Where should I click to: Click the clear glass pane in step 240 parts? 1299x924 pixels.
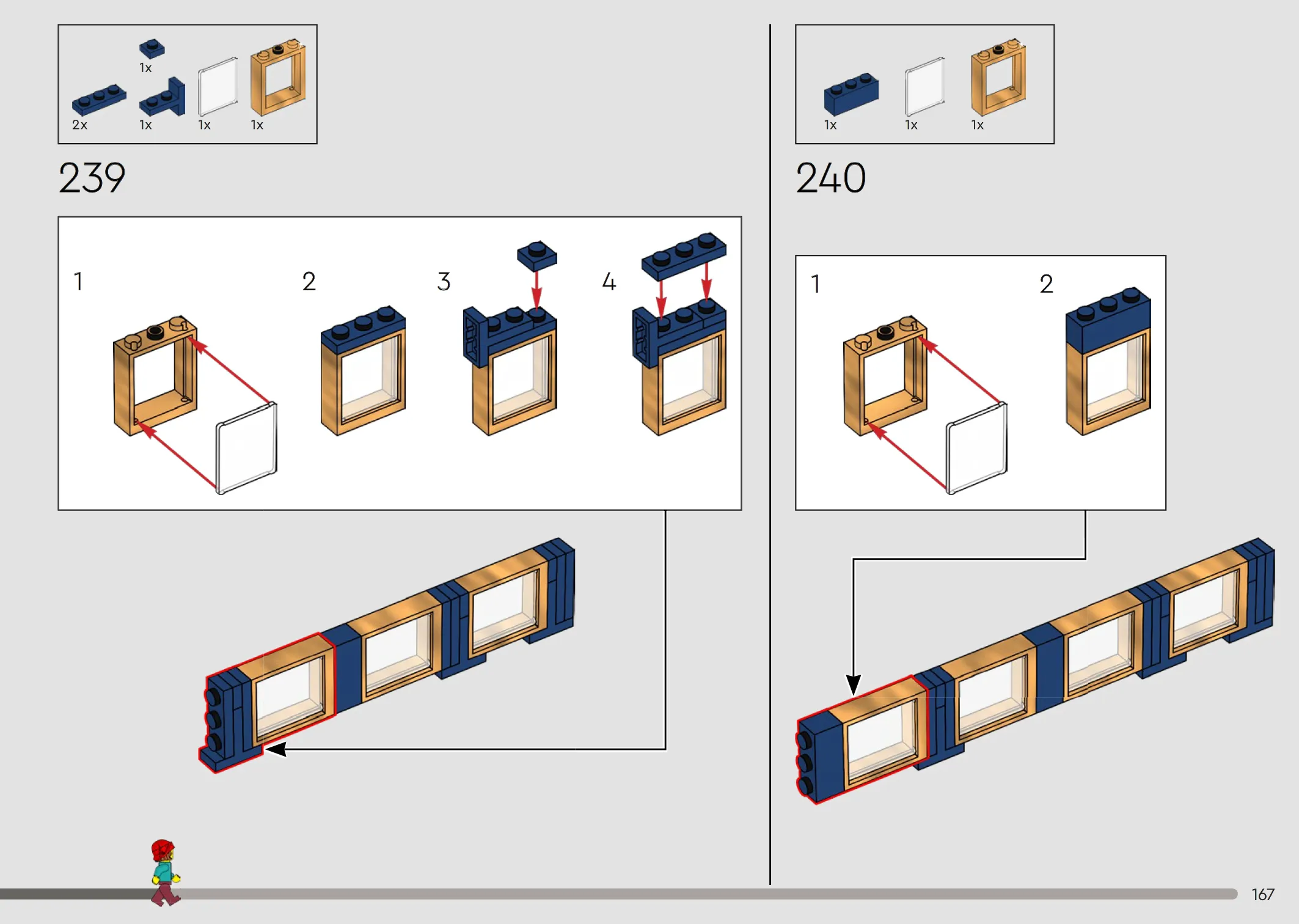point(925,87)
